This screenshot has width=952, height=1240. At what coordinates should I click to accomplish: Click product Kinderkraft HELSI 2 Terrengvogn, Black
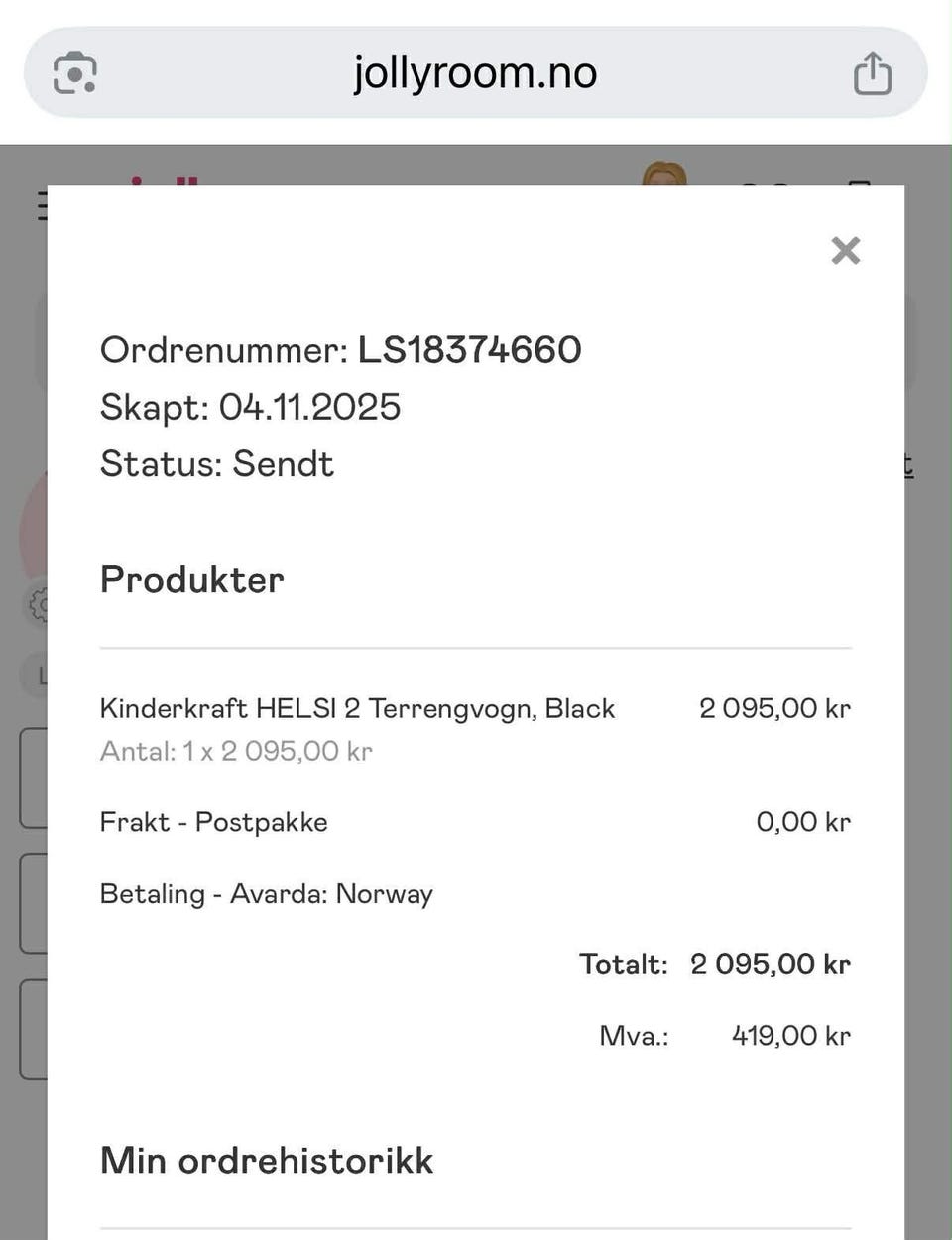[x=357, y=708]
